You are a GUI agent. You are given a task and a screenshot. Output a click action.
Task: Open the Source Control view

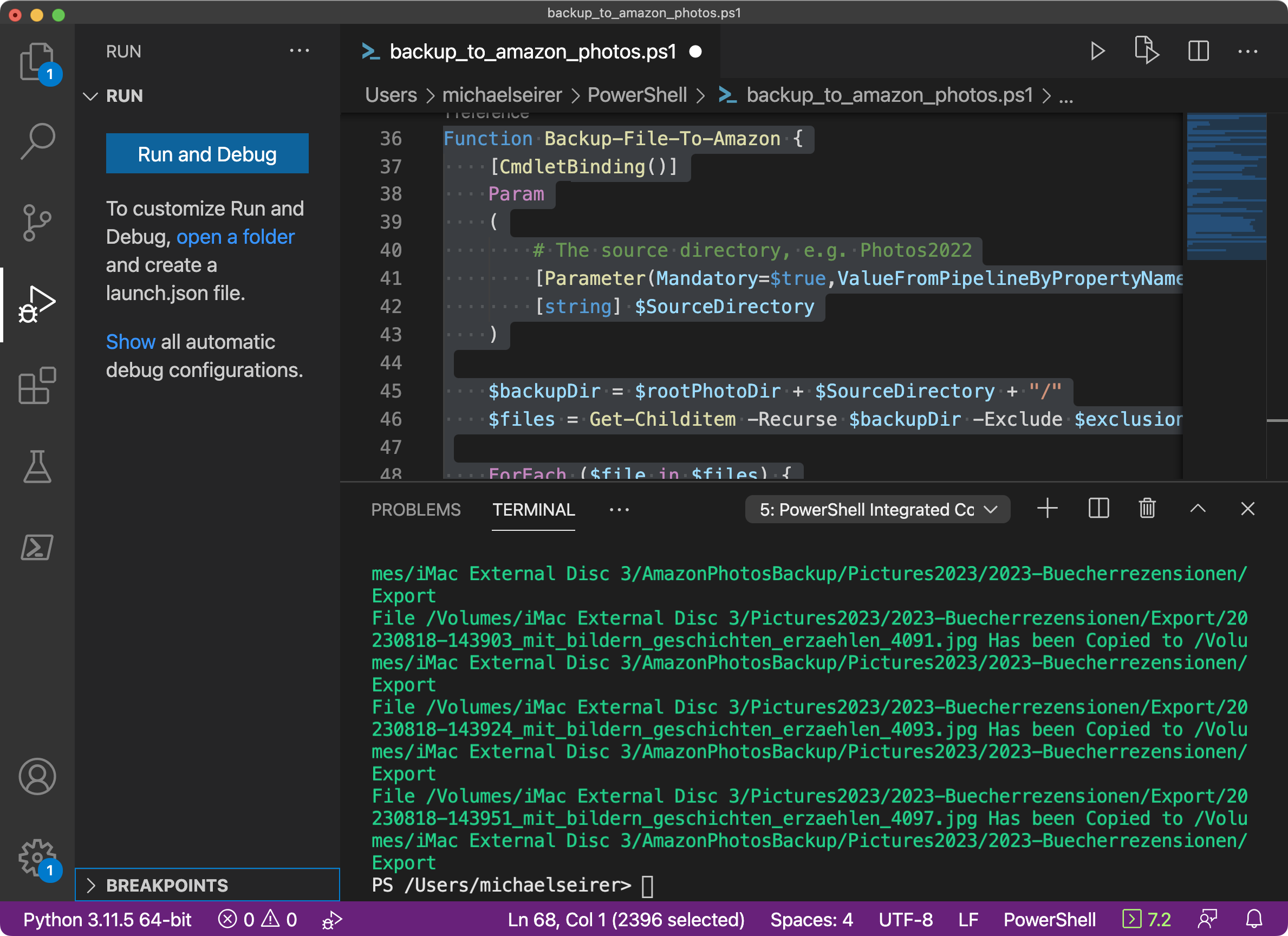37,222
